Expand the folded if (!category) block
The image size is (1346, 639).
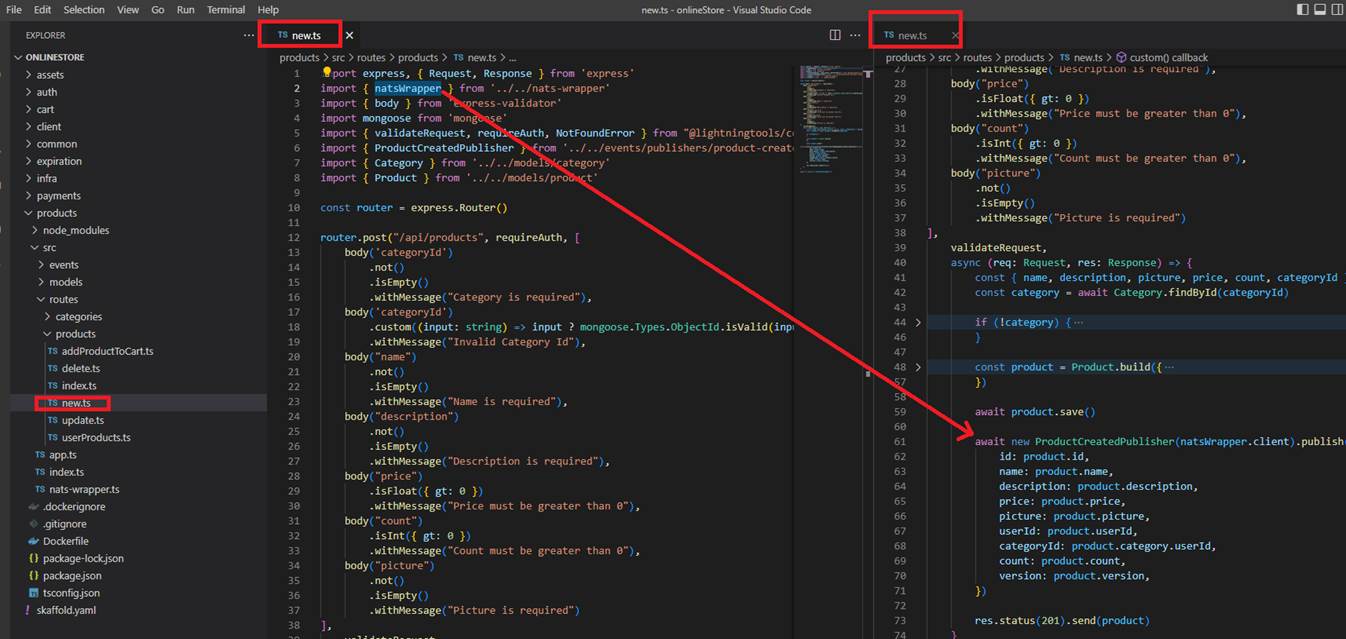pos(918,322)
